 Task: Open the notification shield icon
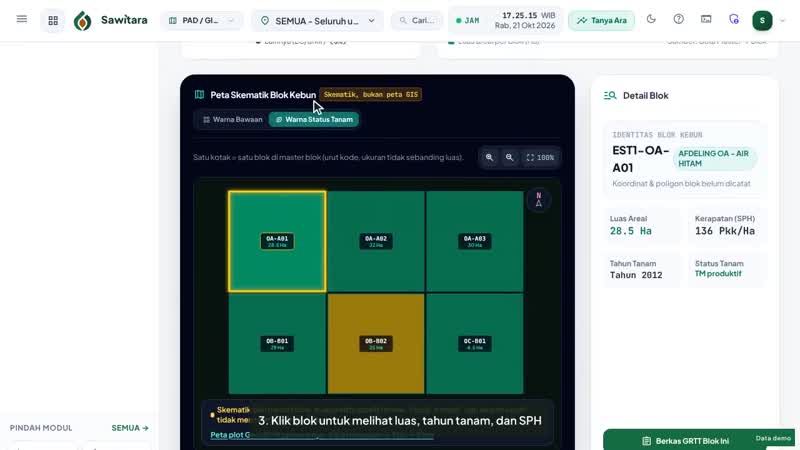point(734,19)
